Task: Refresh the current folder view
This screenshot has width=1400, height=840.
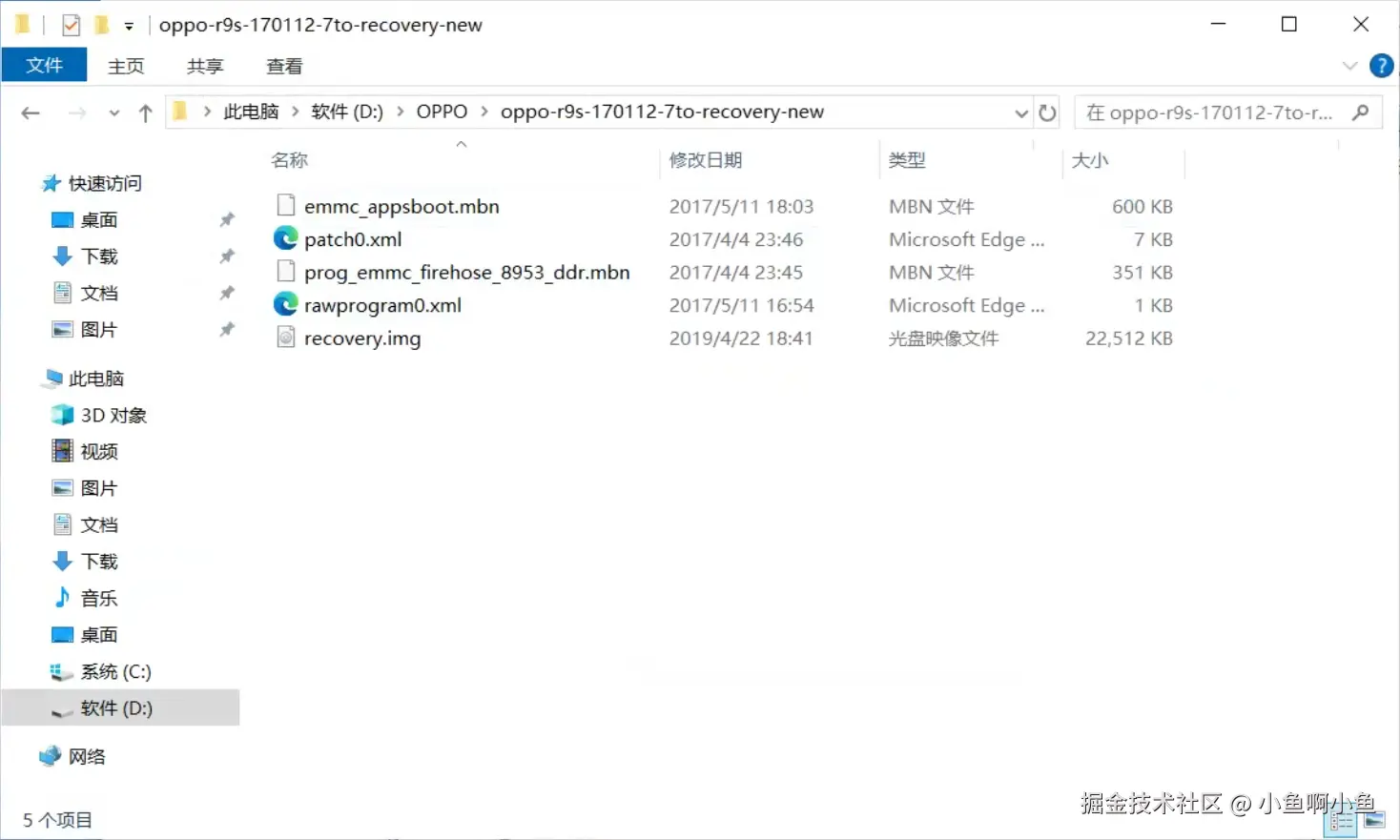Action: pos(1047,113)
